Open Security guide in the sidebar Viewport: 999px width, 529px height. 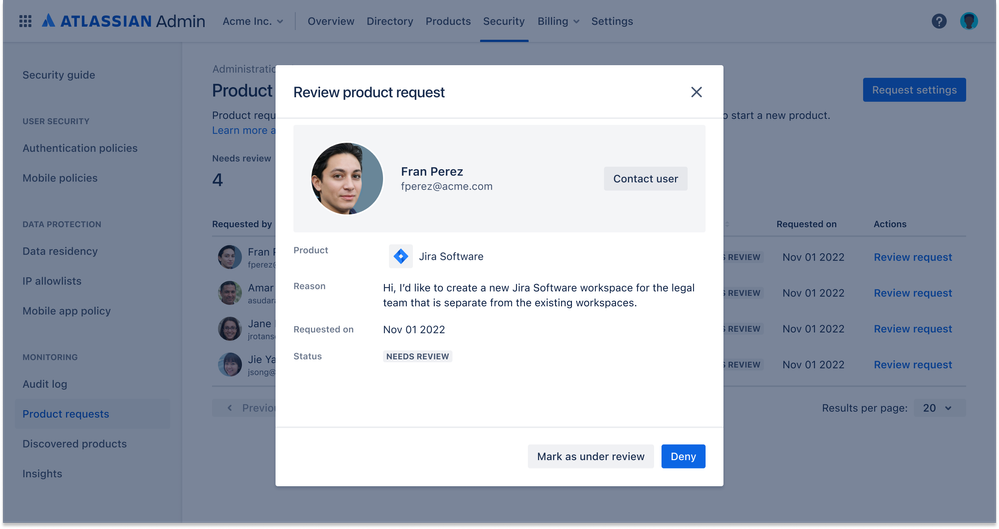point(59,75)
